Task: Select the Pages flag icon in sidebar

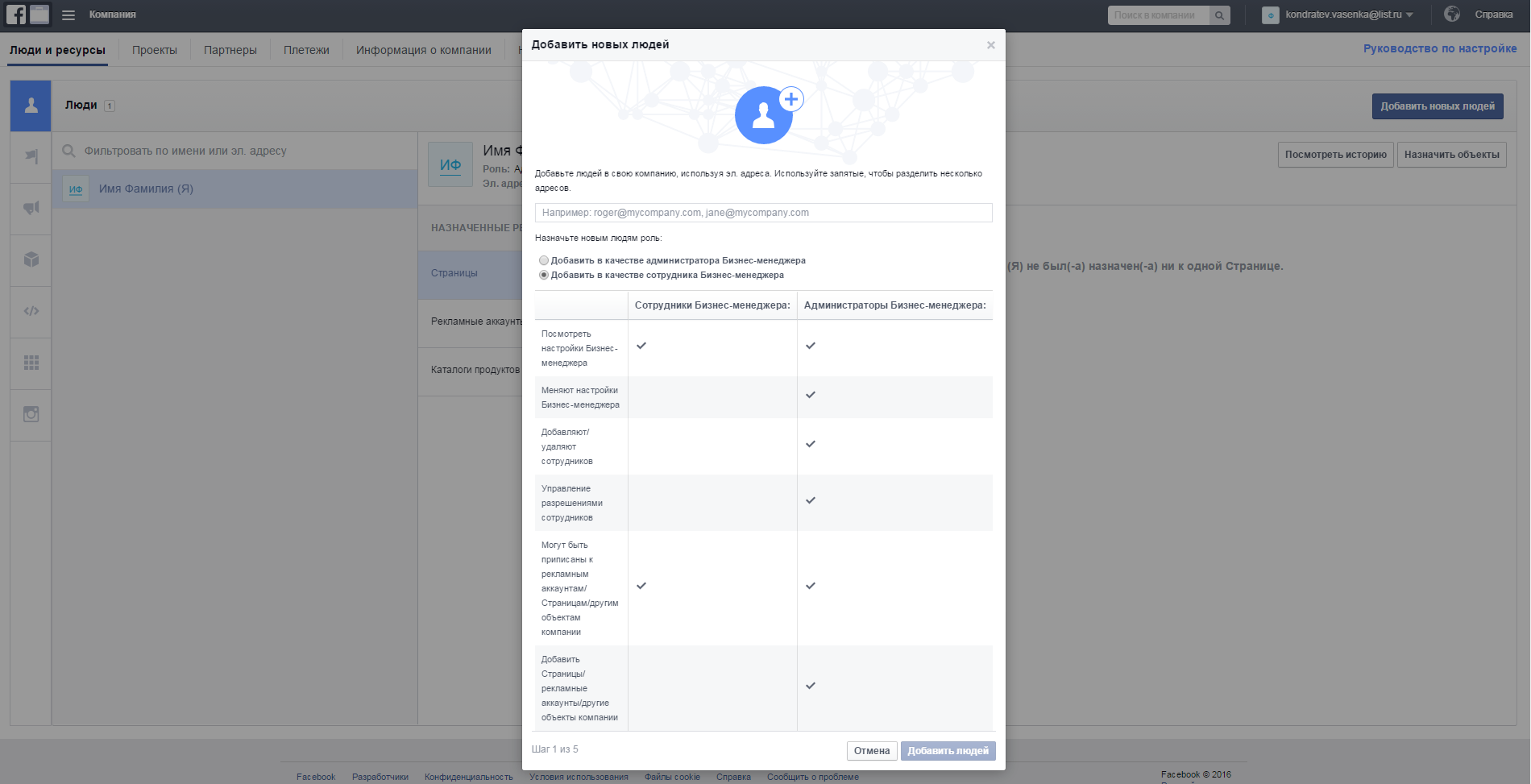Action: [31, 156]
